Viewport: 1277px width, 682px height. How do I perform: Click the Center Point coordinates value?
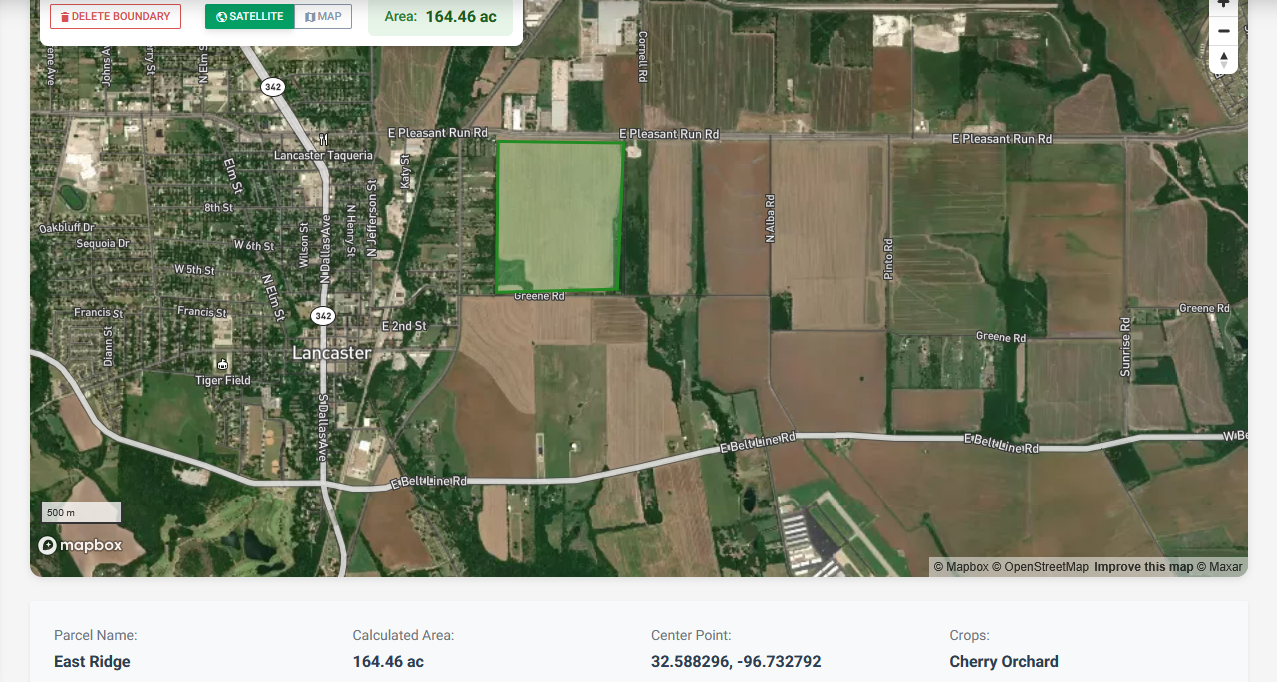pos(736,662)
